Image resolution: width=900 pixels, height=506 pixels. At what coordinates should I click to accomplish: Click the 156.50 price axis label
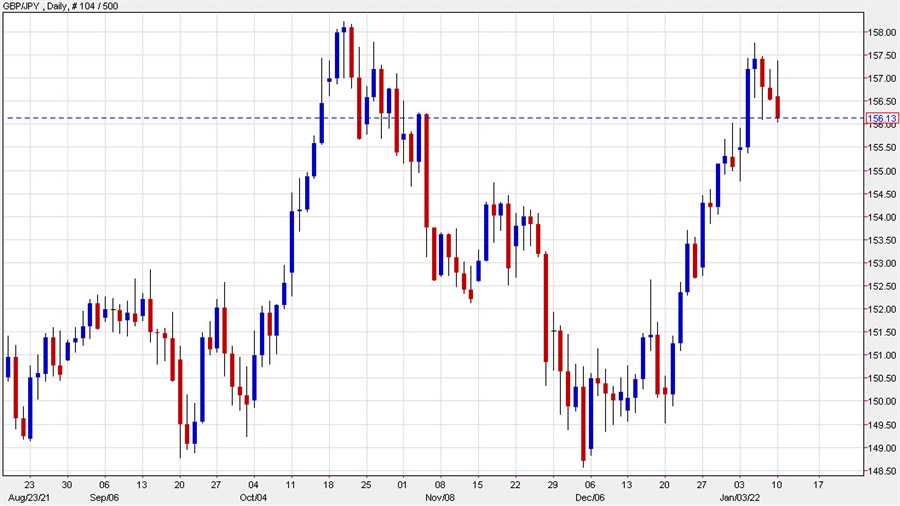pos(881,102)
